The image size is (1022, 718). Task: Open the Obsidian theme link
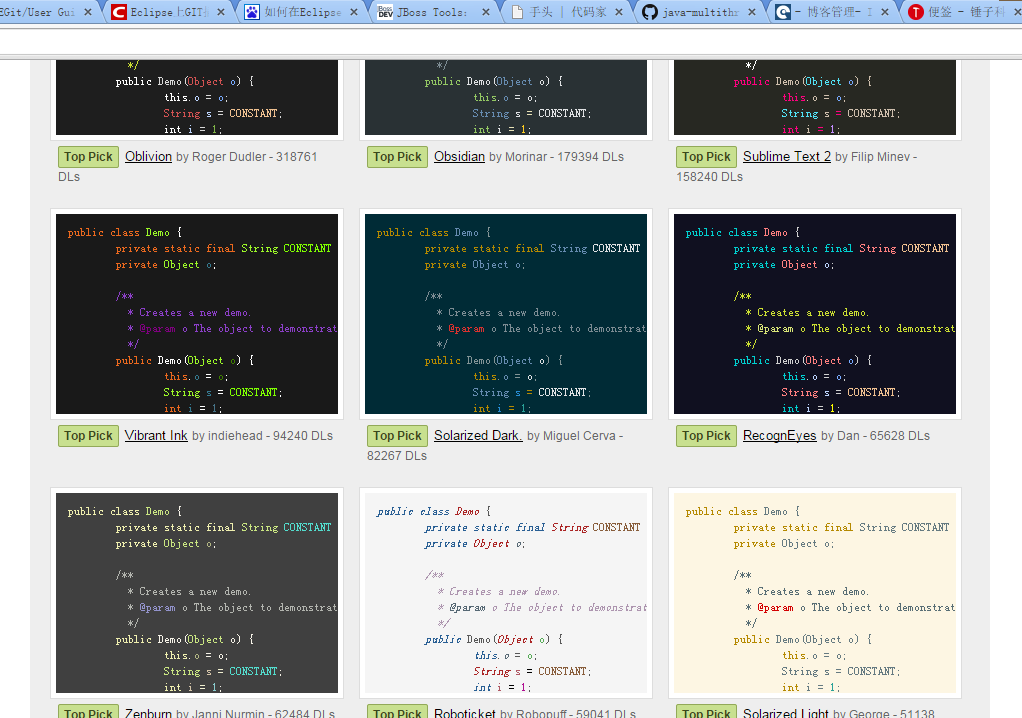[459, 157]
